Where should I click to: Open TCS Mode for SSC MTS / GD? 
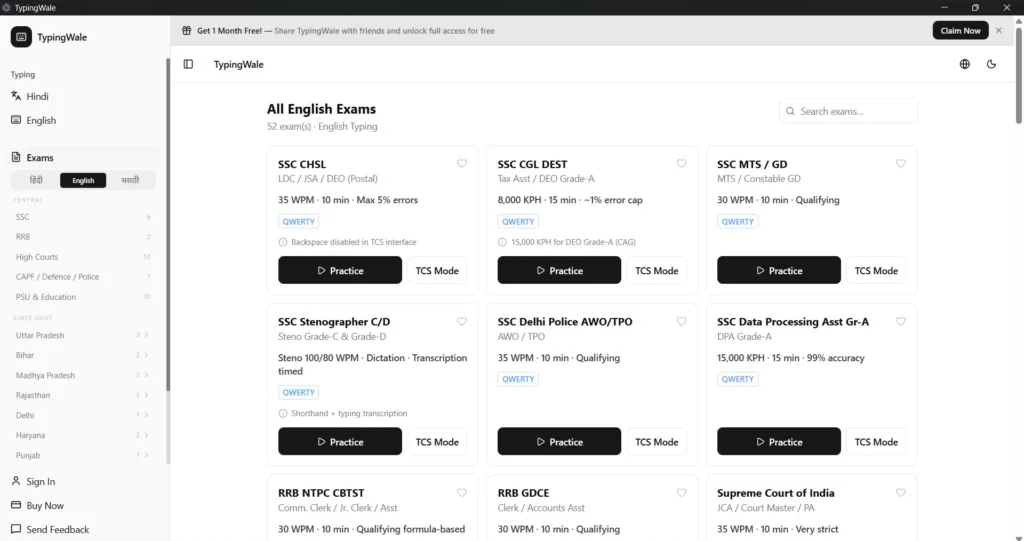(876, 270)
